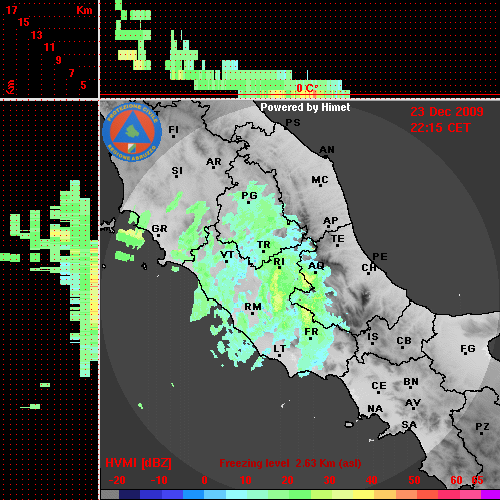Viewport: 500px width, 500px height.
Task: Click the 50 value on dBZ scale
Action: click(x=414, y=480)
